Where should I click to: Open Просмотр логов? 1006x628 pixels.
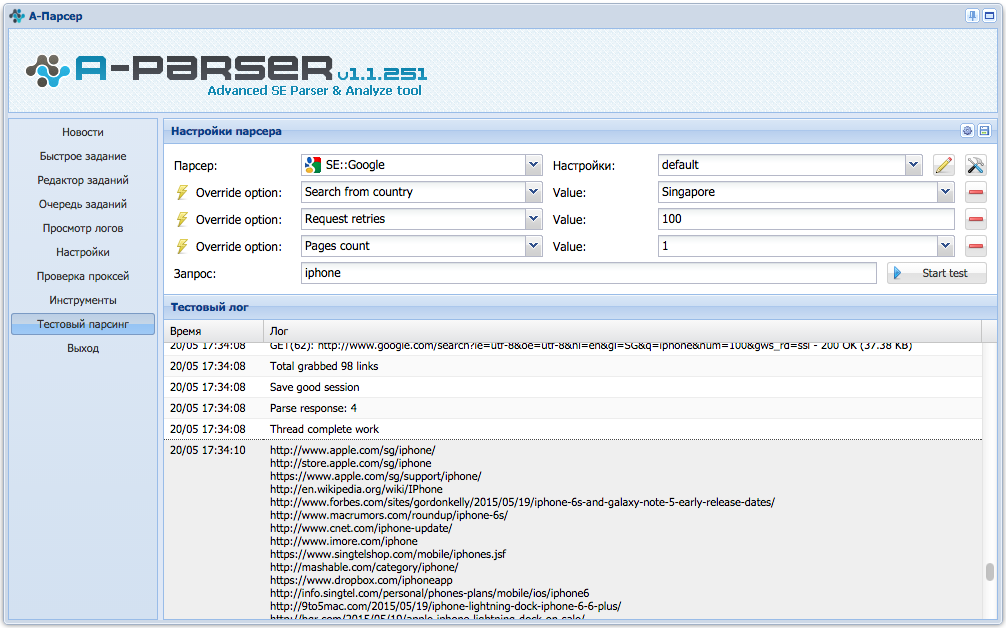(83, 228)
